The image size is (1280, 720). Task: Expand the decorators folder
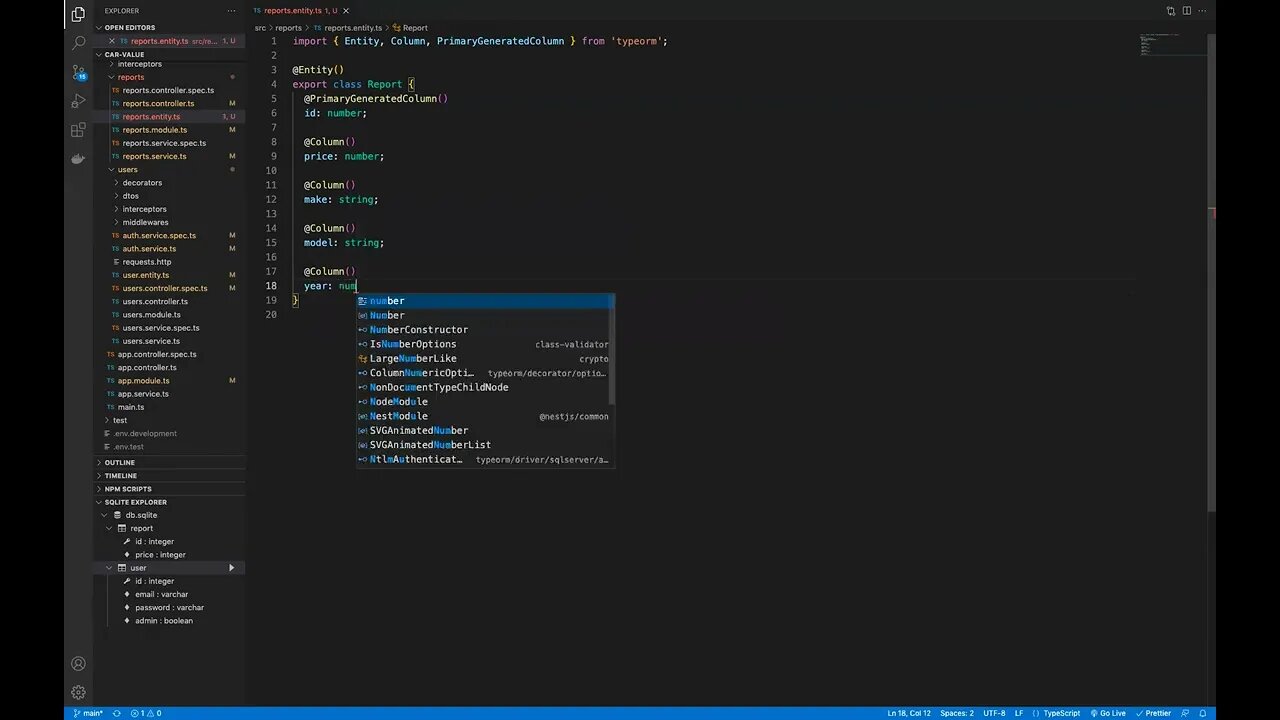(141, 183)
